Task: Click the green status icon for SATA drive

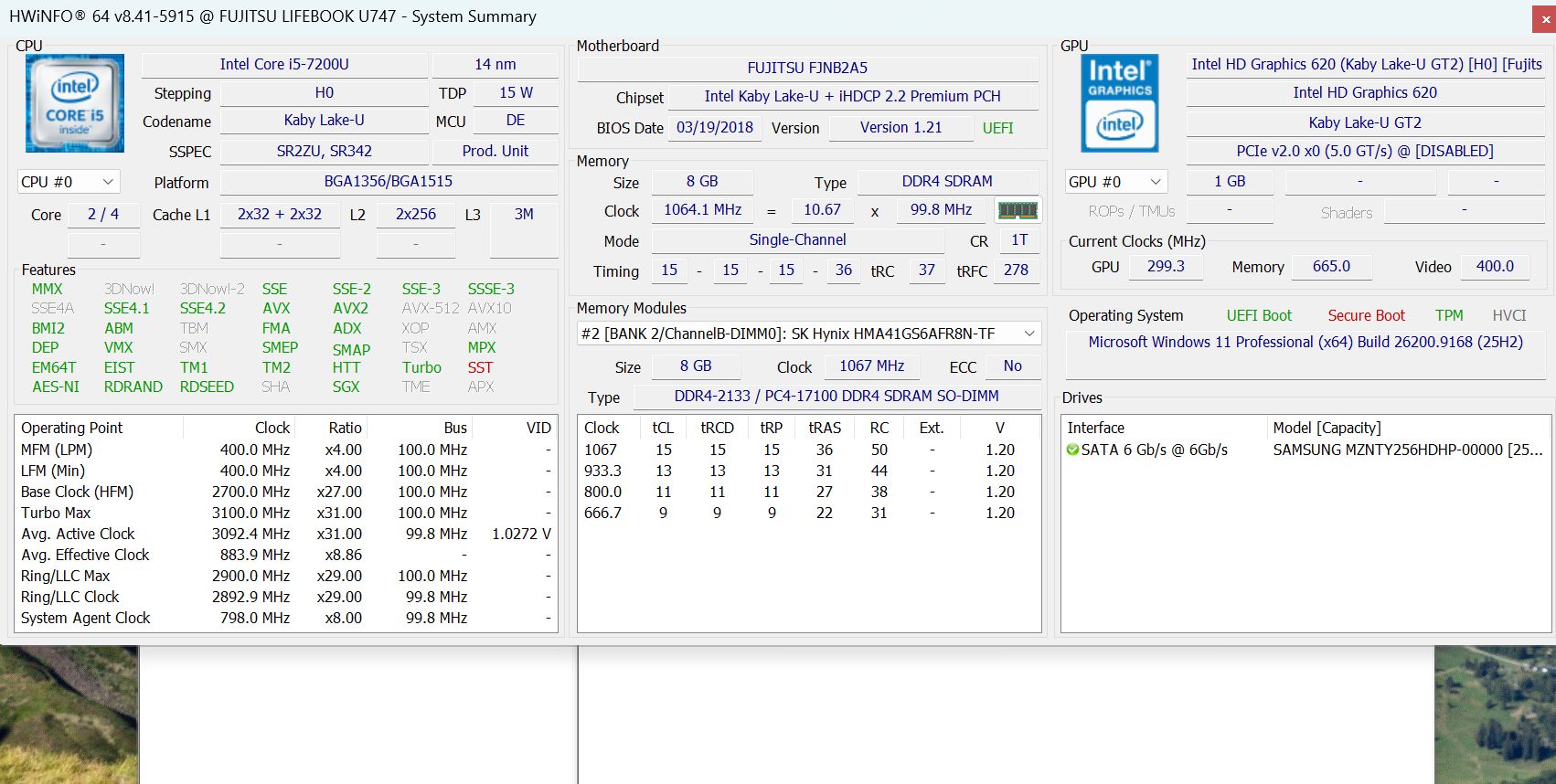Action: pos(1072,450)
